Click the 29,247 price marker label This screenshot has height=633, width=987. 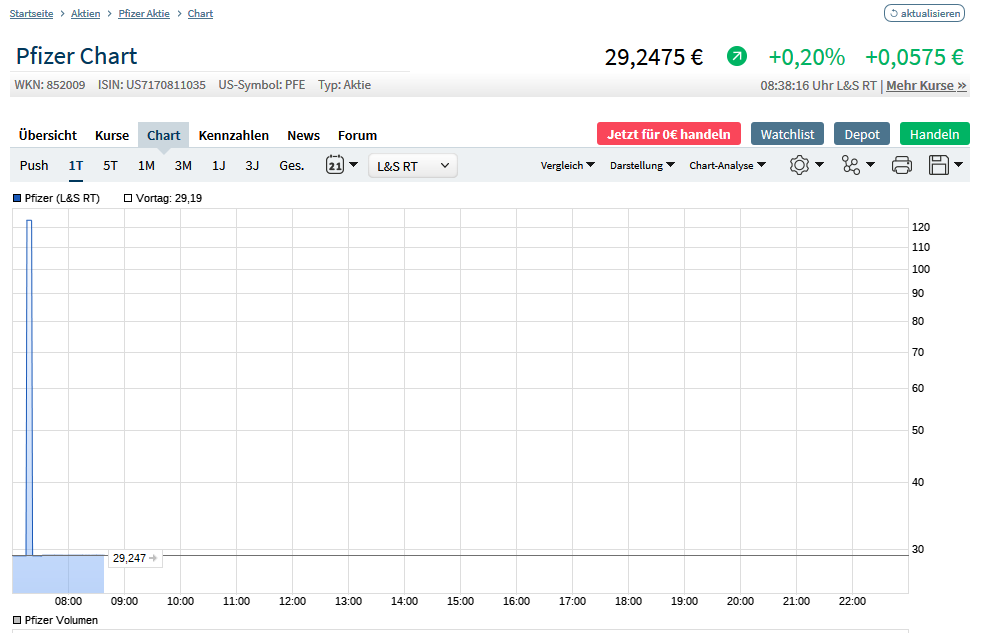click(x=135, y=558)
